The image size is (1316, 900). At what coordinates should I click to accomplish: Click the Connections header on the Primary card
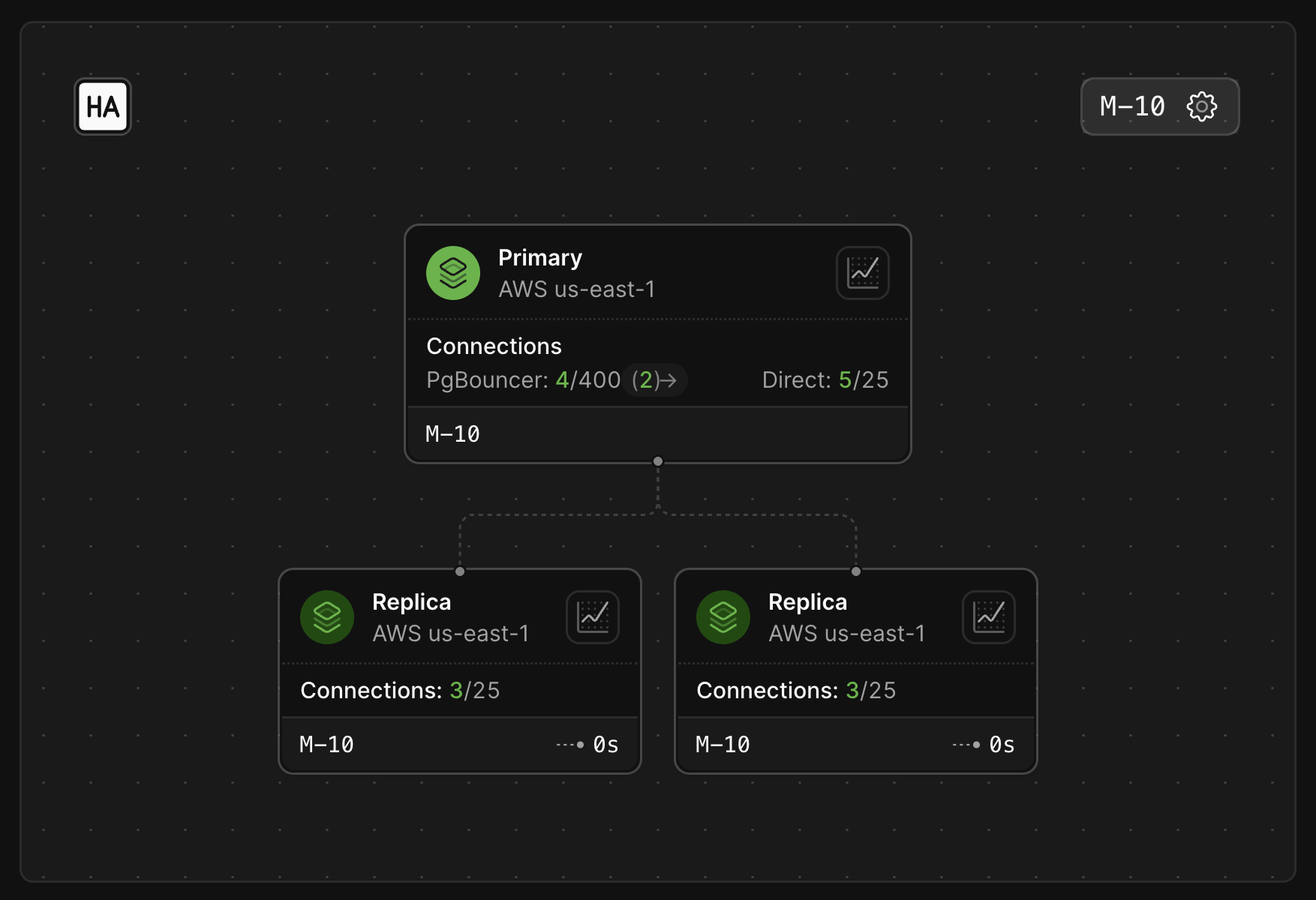(x=494, y=346)
